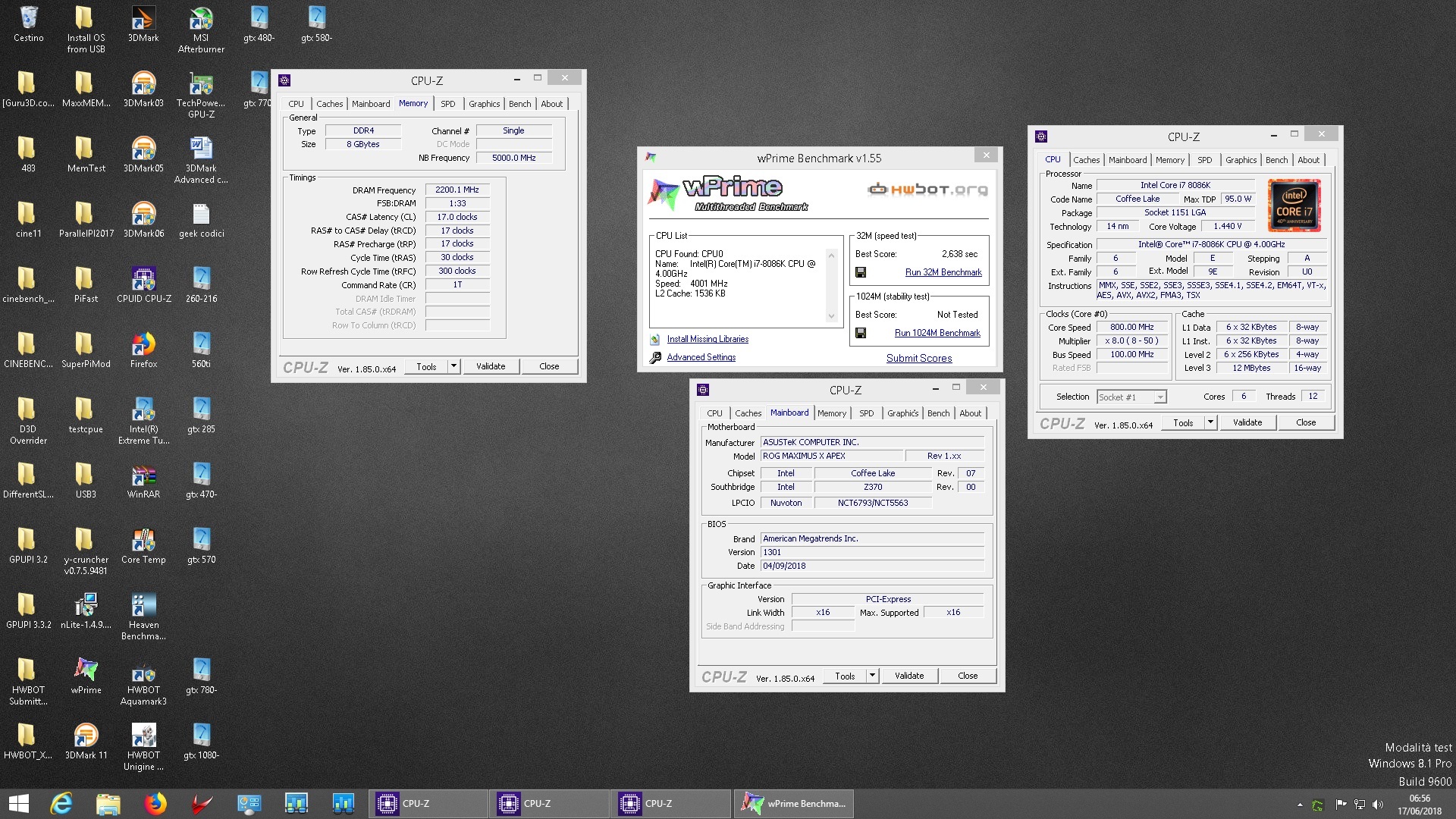Click Submit Scores link in wPrime
Viewport: 1456px width, 819px height.
click(x=919, y=359)
